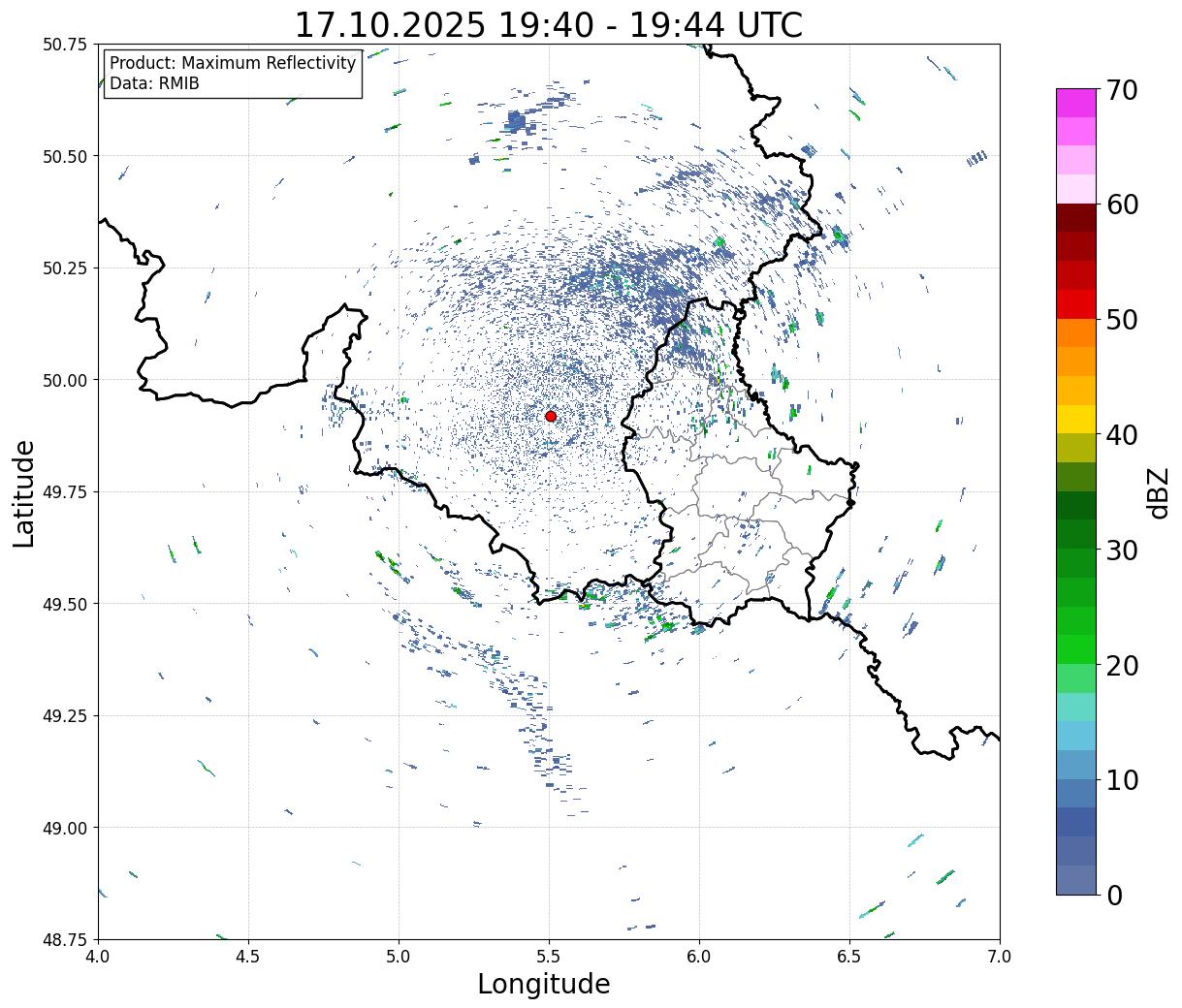
Task: Click the 'Product: Maximum Reflectivity' text
Action: pos(233,63)
